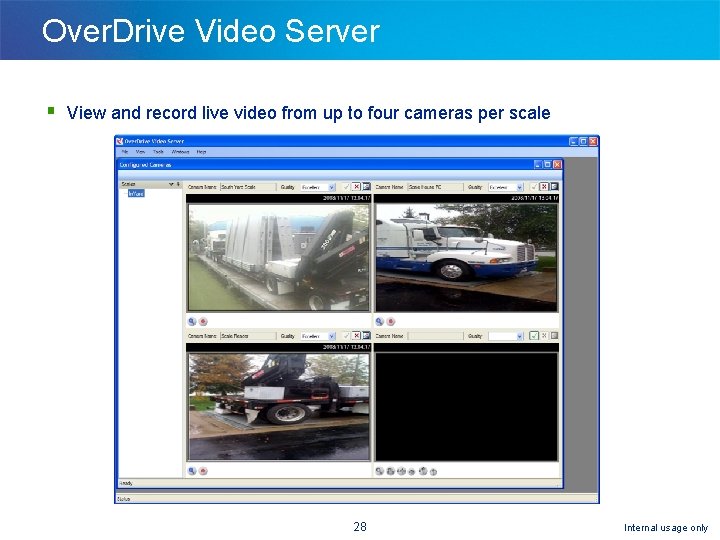The width and height of the screenshot is (720, 540).
Task: Select the highlighted scale item in Scales tree
Action: (x=136, y=194)
